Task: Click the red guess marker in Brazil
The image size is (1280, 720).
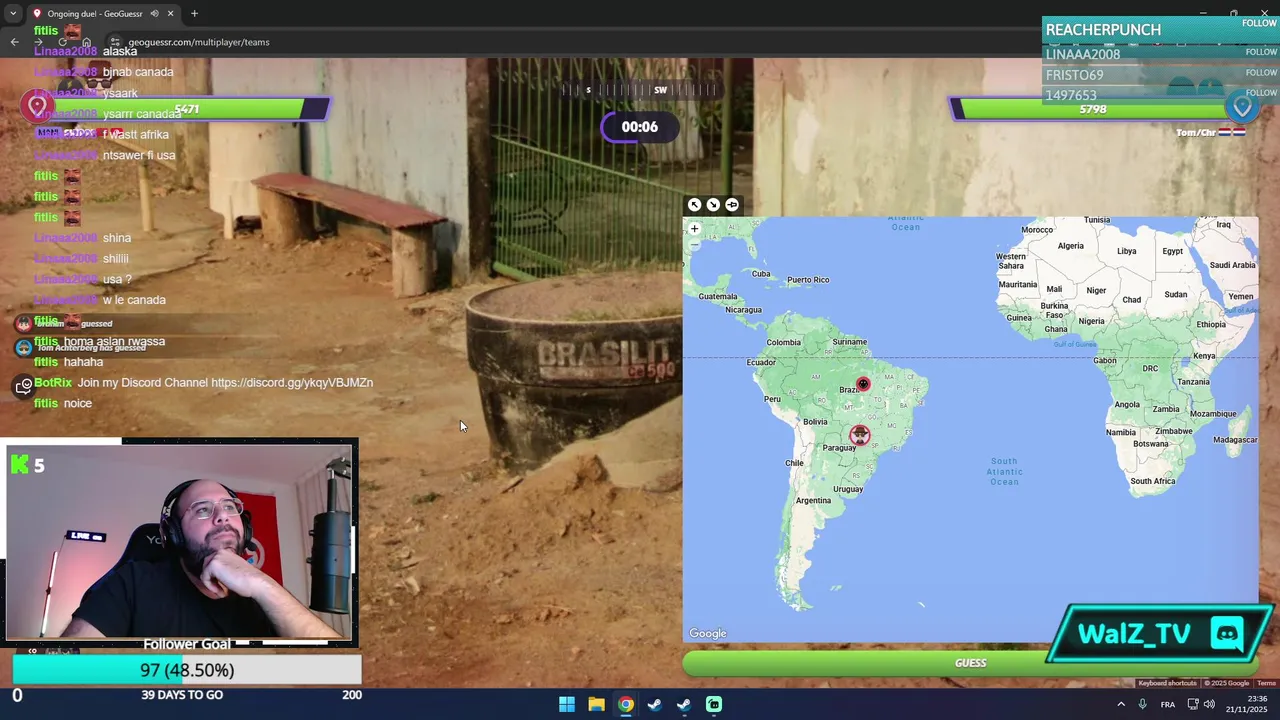Action: coord(863,384)
